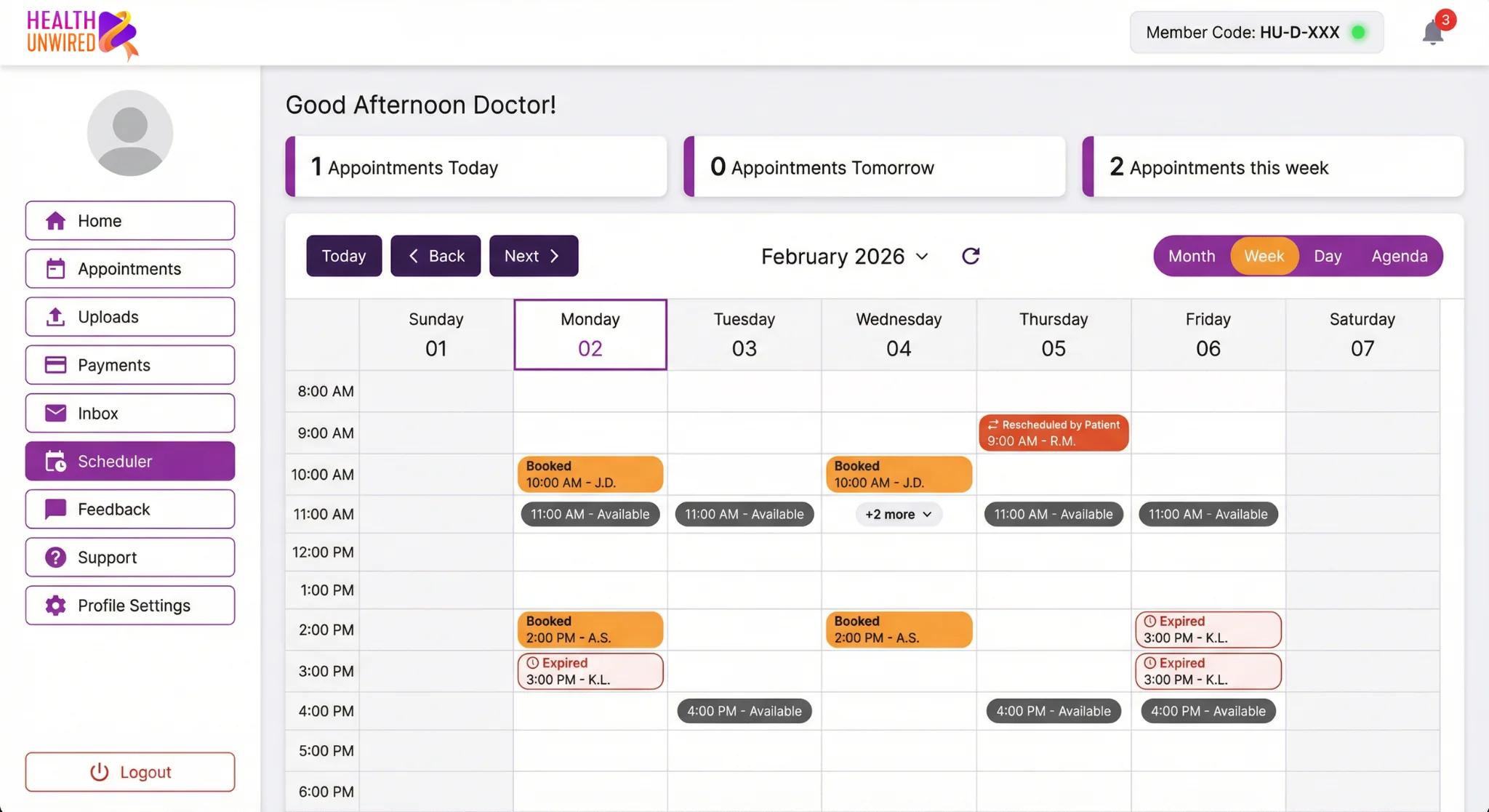Open the Rescheduled by Patient appointment on Thursday
This screenshot has width=1489, height=812.
1053,433
